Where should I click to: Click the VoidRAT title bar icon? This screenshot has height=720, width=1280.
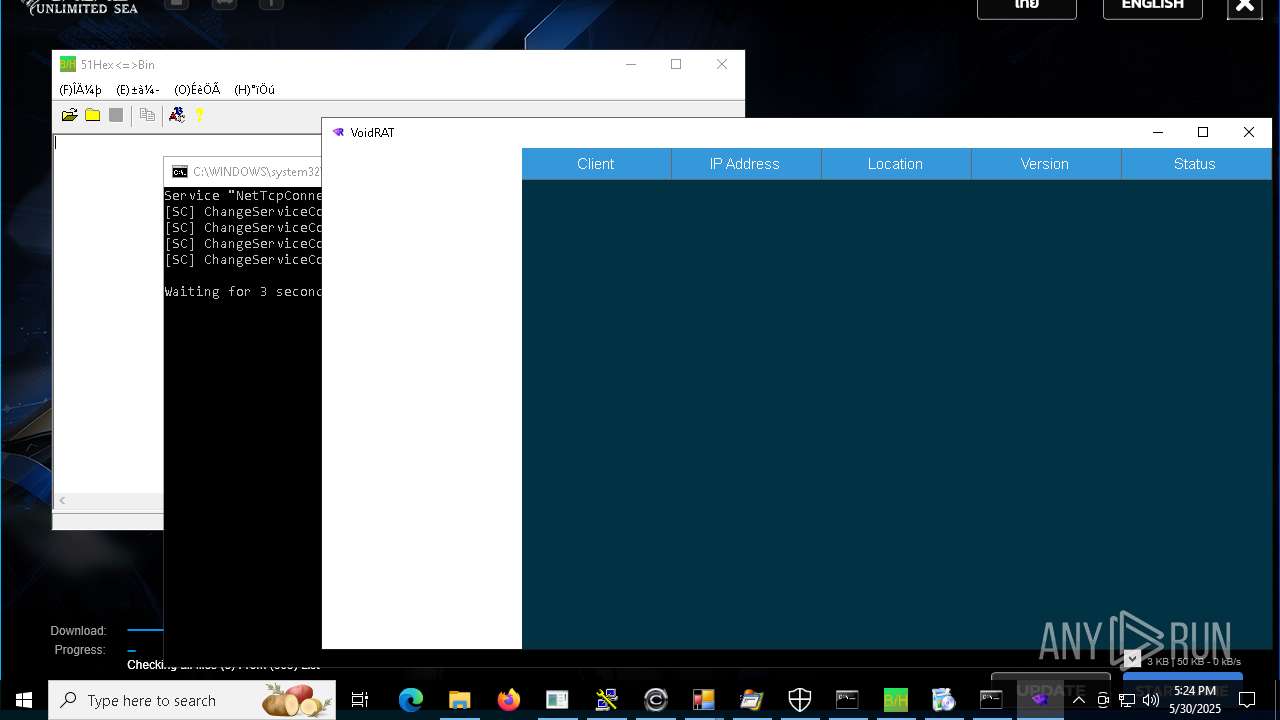coord(338,132)
